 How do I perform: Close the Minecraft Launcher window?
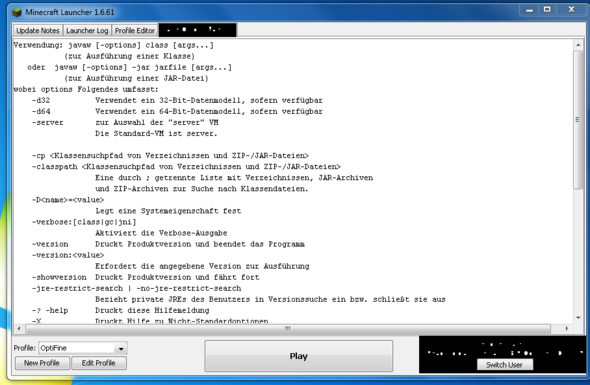pyautogui.click(x=571, y=10)
